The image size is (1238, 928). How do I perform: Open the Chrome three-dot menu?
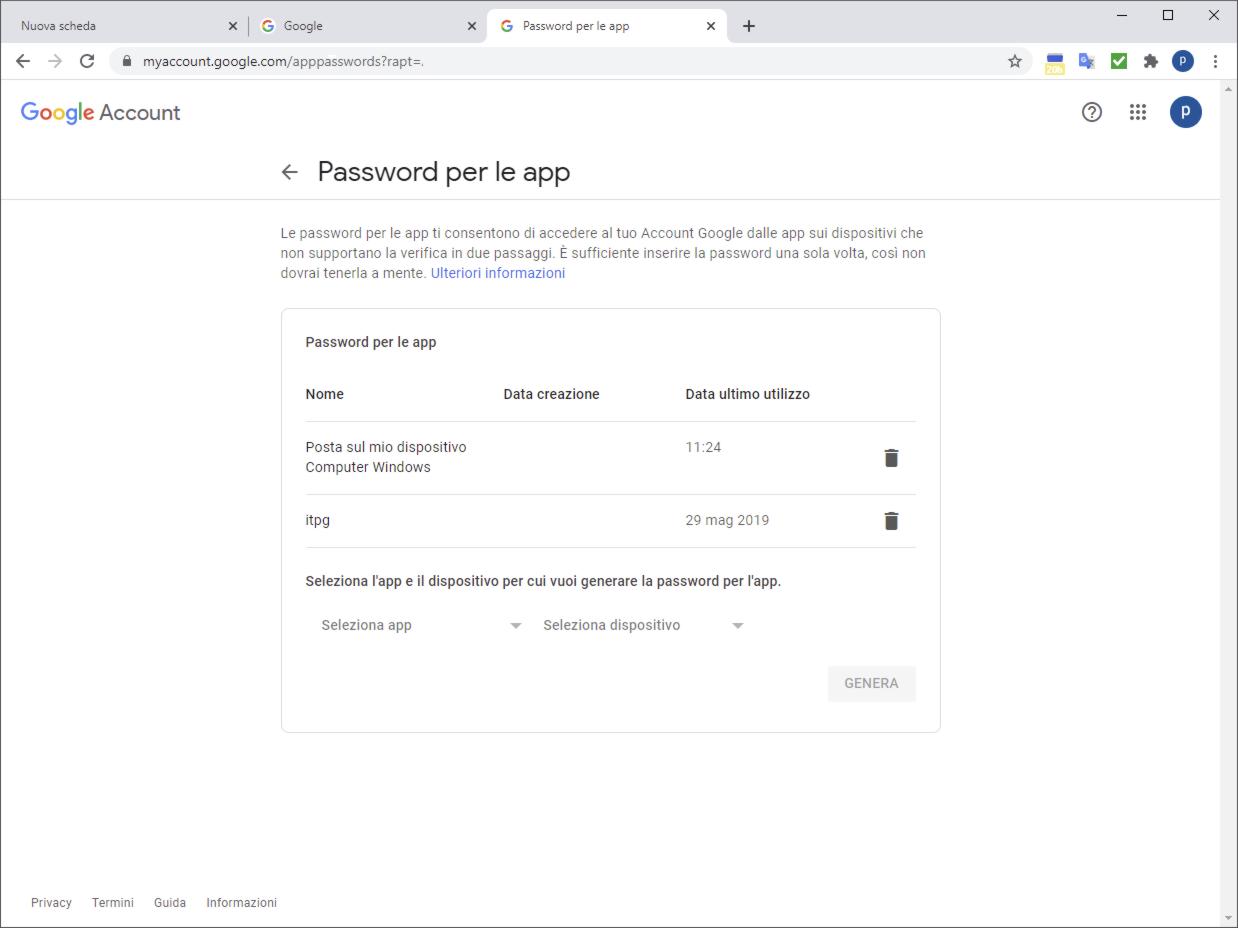(1215, 61)
